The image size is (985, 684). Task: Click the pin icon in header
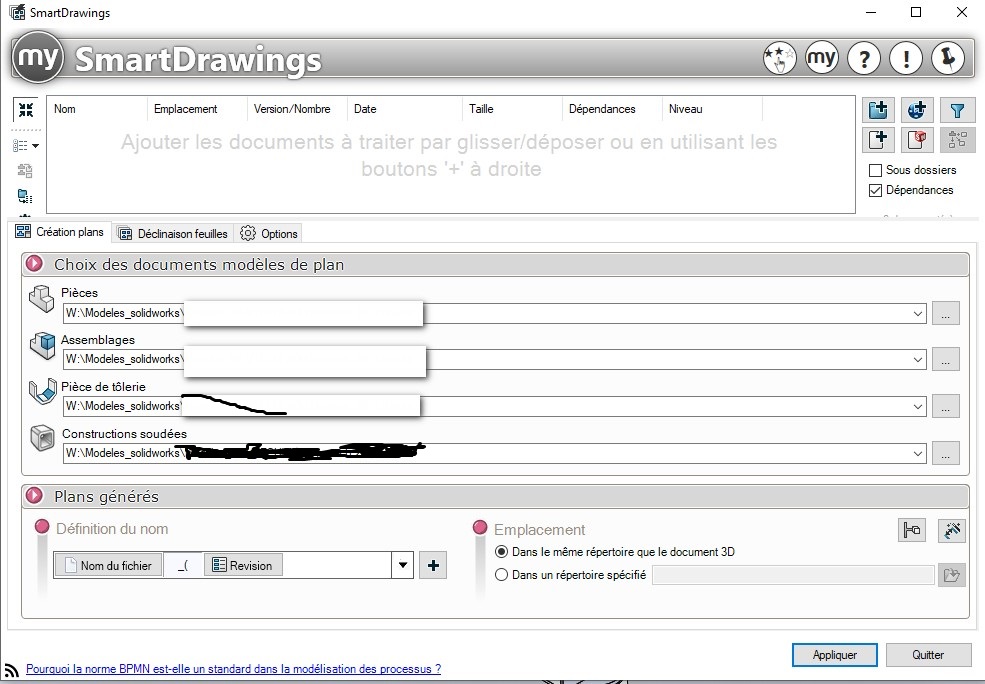pyautogui.click(x=948, y=58)
